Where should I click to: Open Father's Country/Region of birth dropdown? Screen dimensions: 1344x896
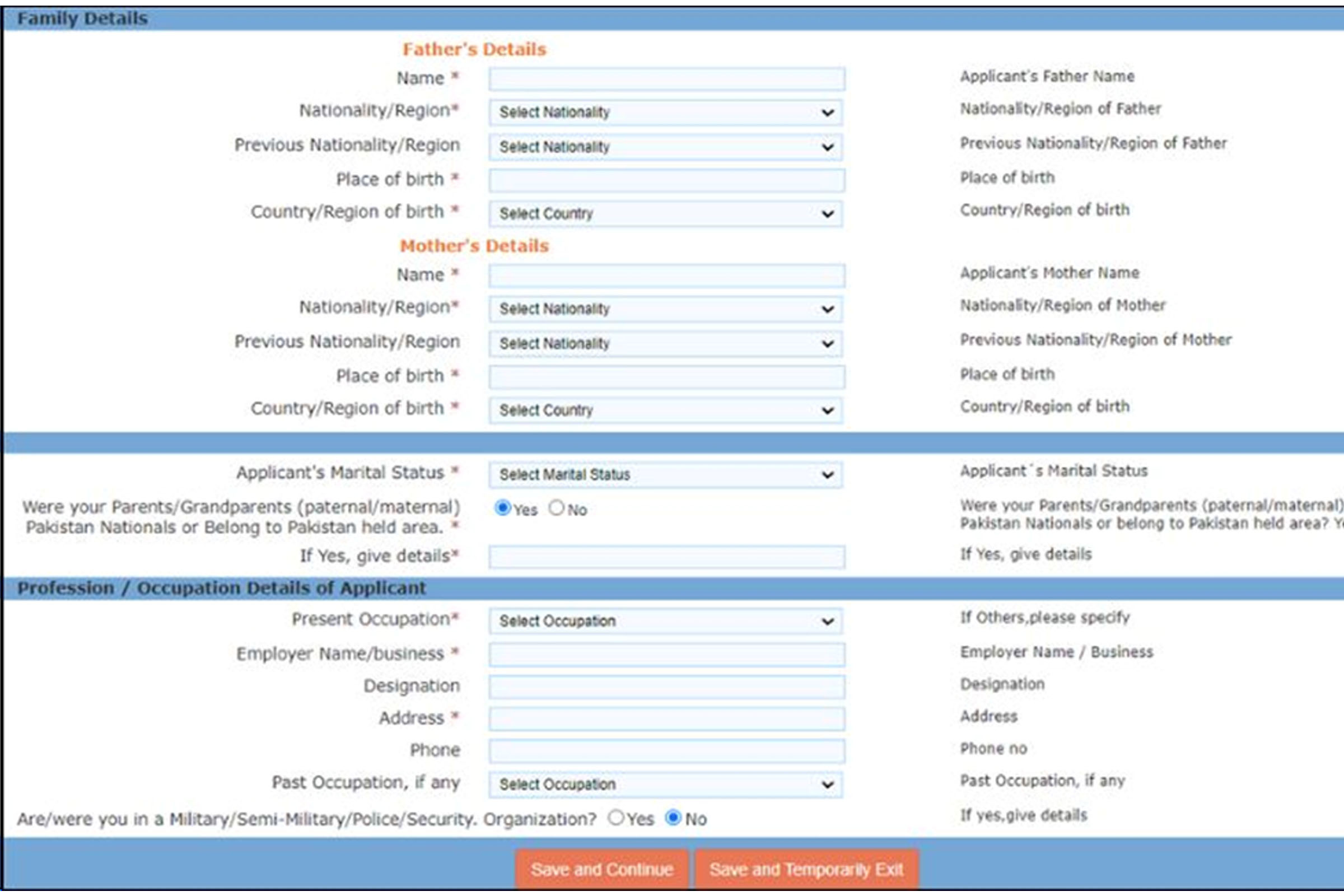pos(665,214)
